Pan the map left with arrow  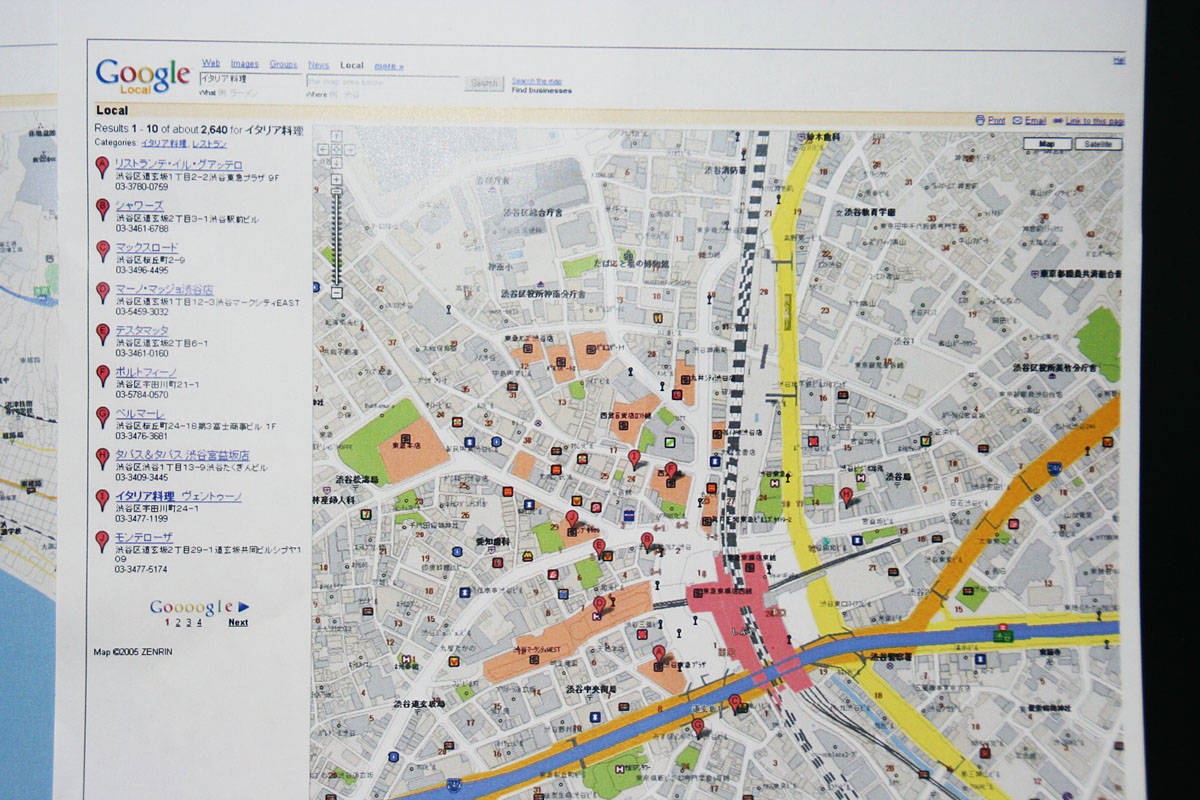(323, 151)
